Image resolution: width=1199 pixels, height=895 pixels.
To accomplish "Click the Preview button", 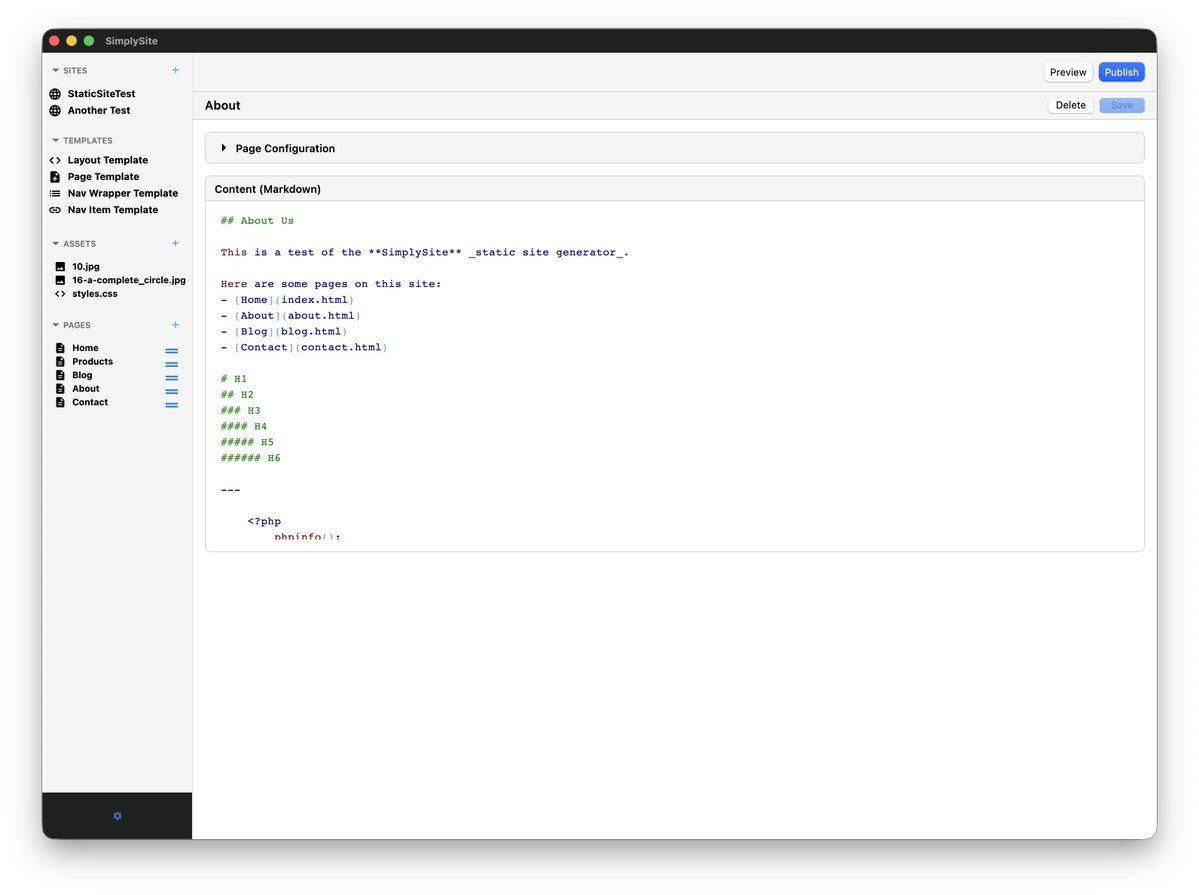I will click(1067, 73).
